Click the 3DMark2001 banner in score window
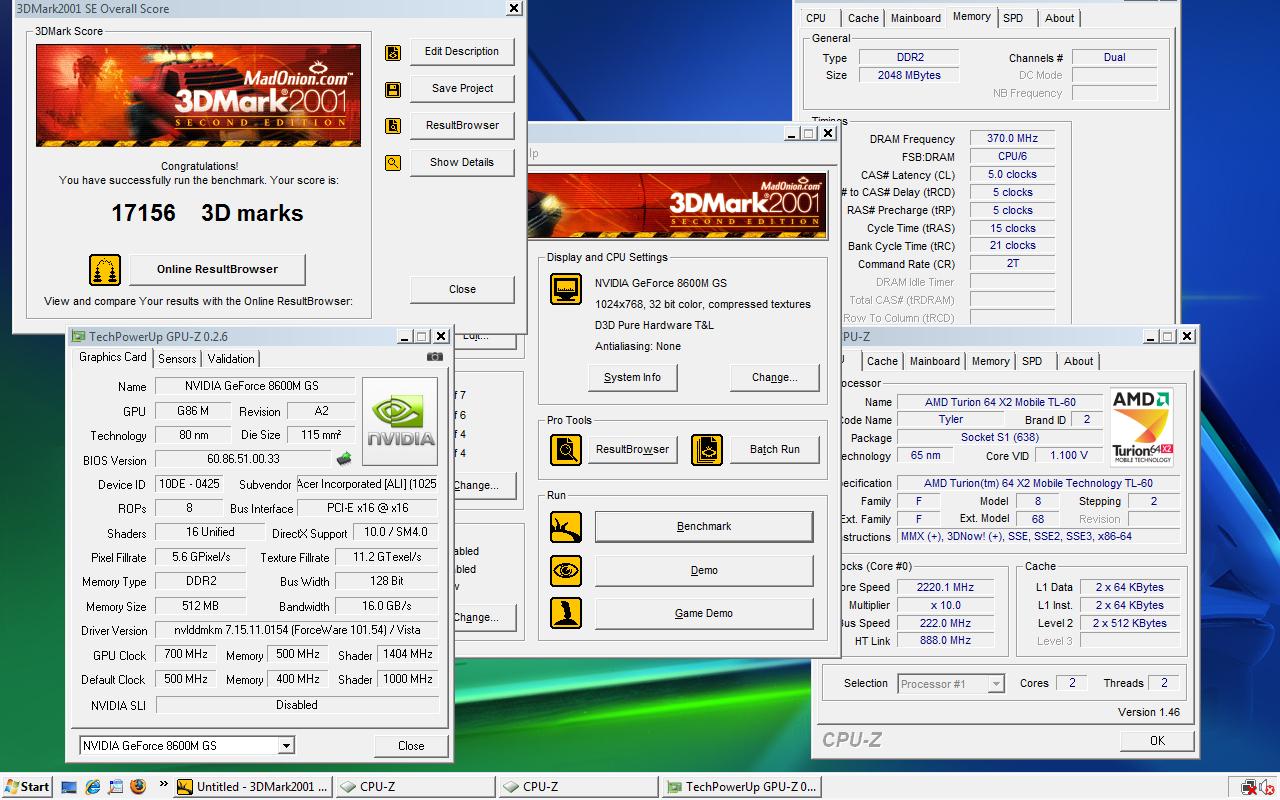1280x800 pixels. tap(198, 96)
